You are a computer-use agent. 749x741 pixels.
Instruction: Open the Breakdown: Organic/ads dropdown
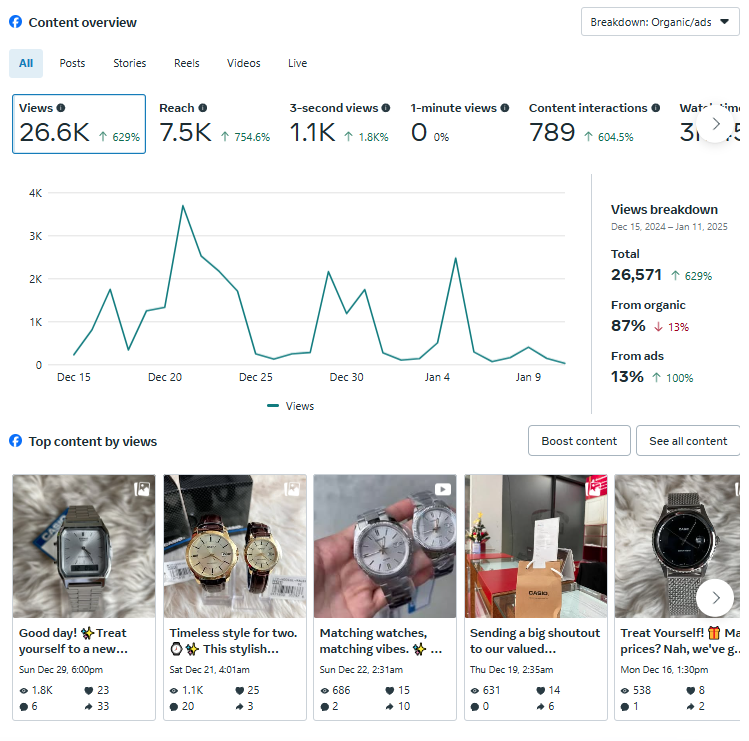point(660,22)
